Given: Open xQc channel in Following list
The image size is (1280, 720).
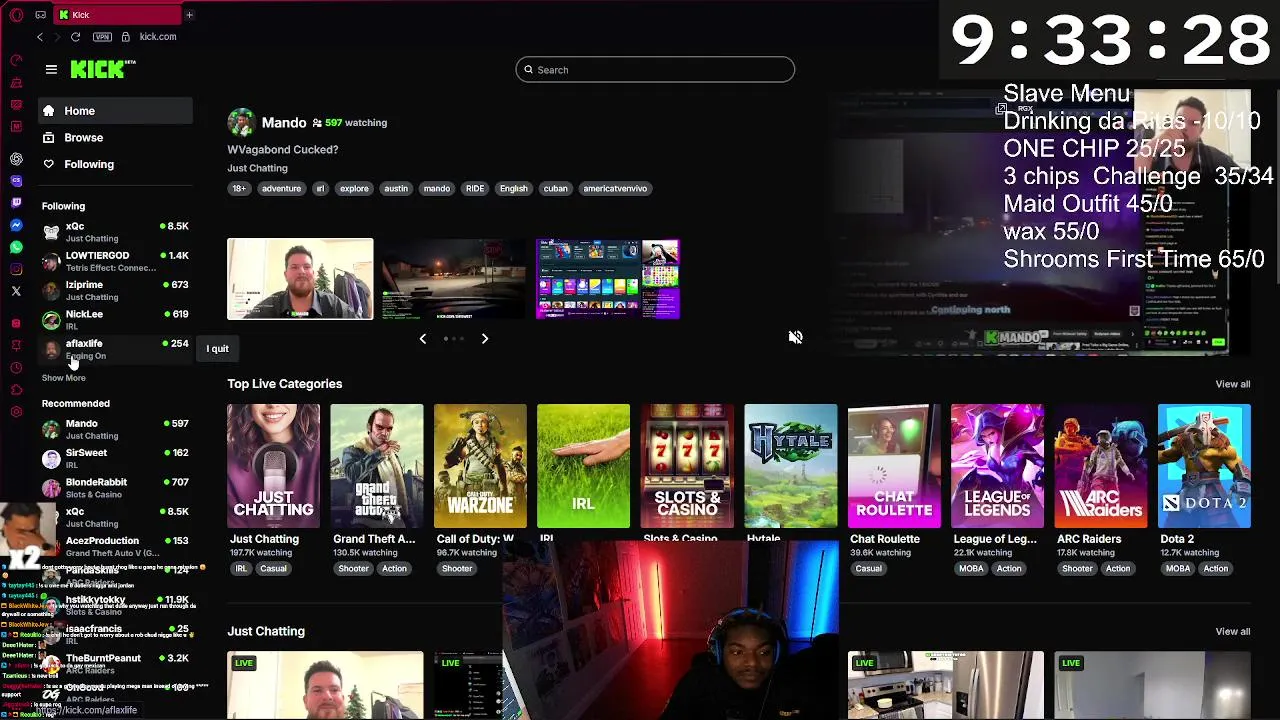Looking at the screenshot, I should click(115, 232).
